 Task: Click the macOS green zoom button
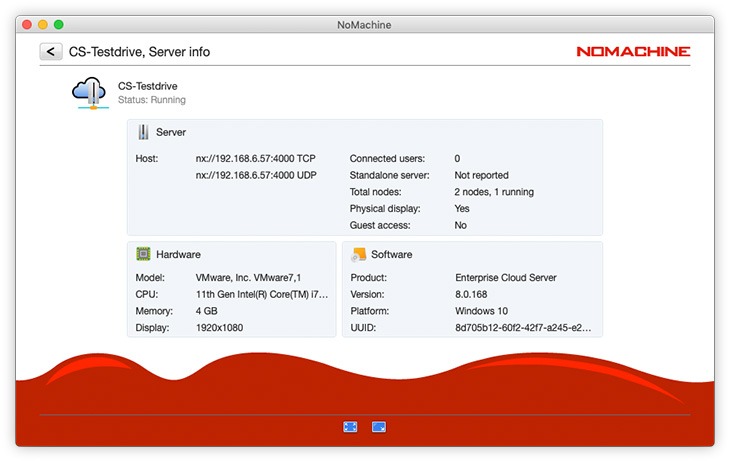(x=58, y=23)
